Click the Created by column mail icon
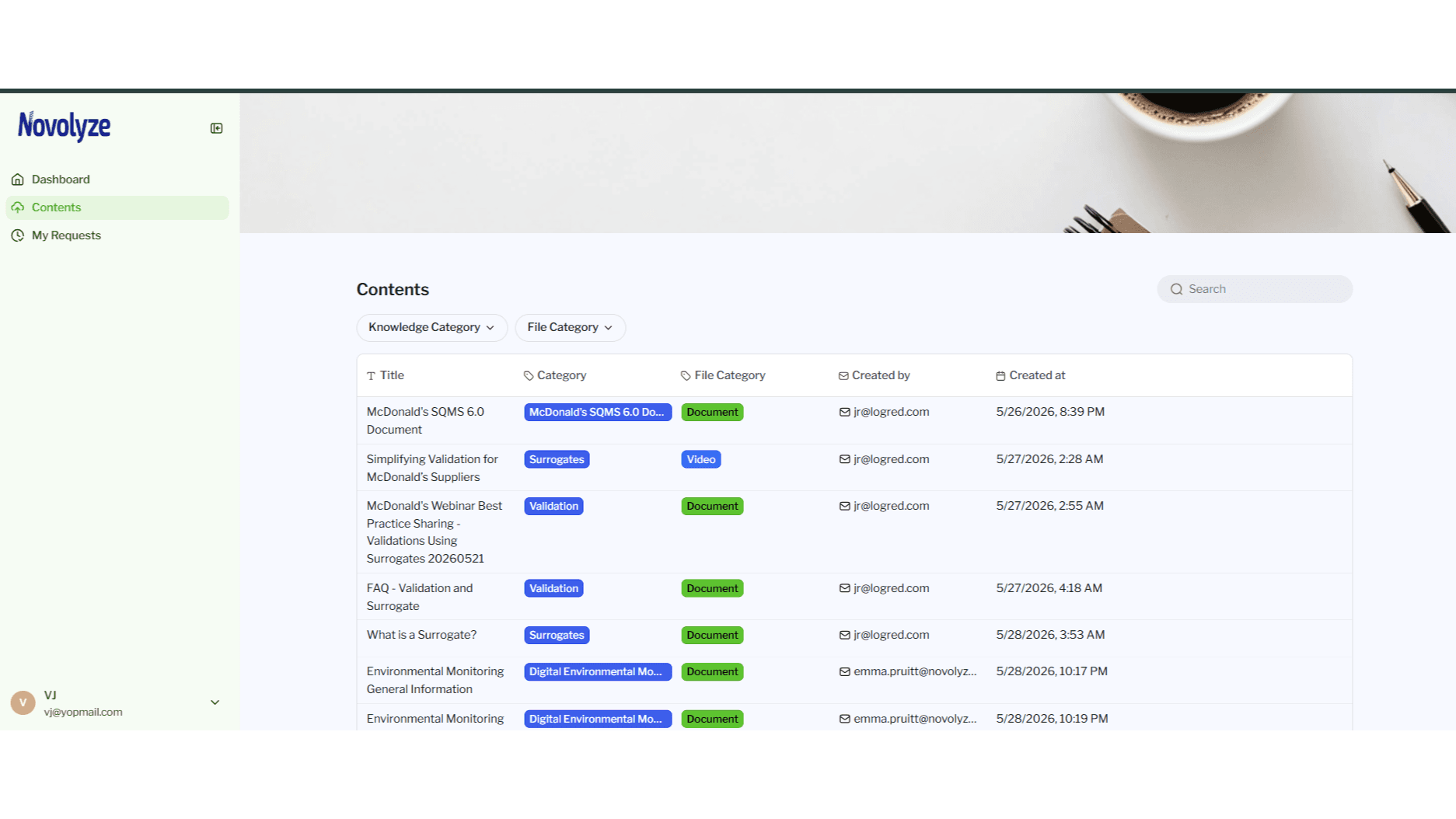This screenshot has height=819, width=1456. coord(843,376)
